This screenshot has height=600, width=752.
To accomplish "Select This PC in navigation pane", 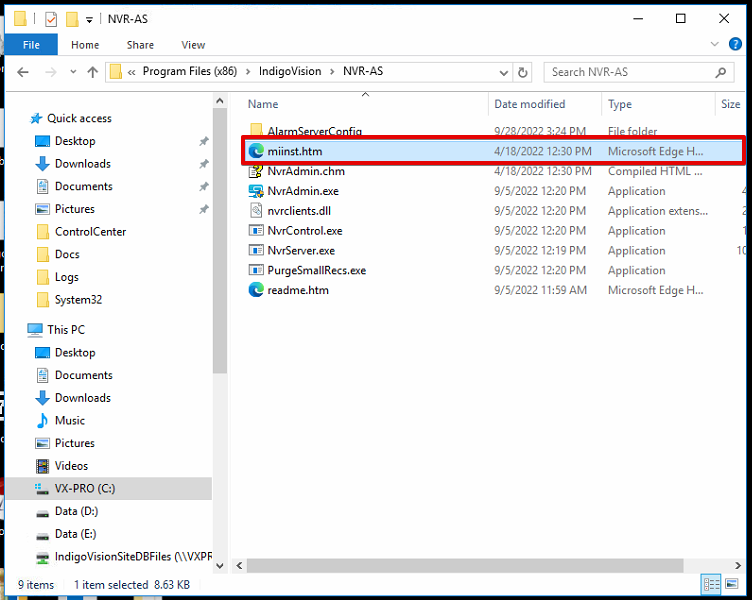I will (x=66, y=329).
